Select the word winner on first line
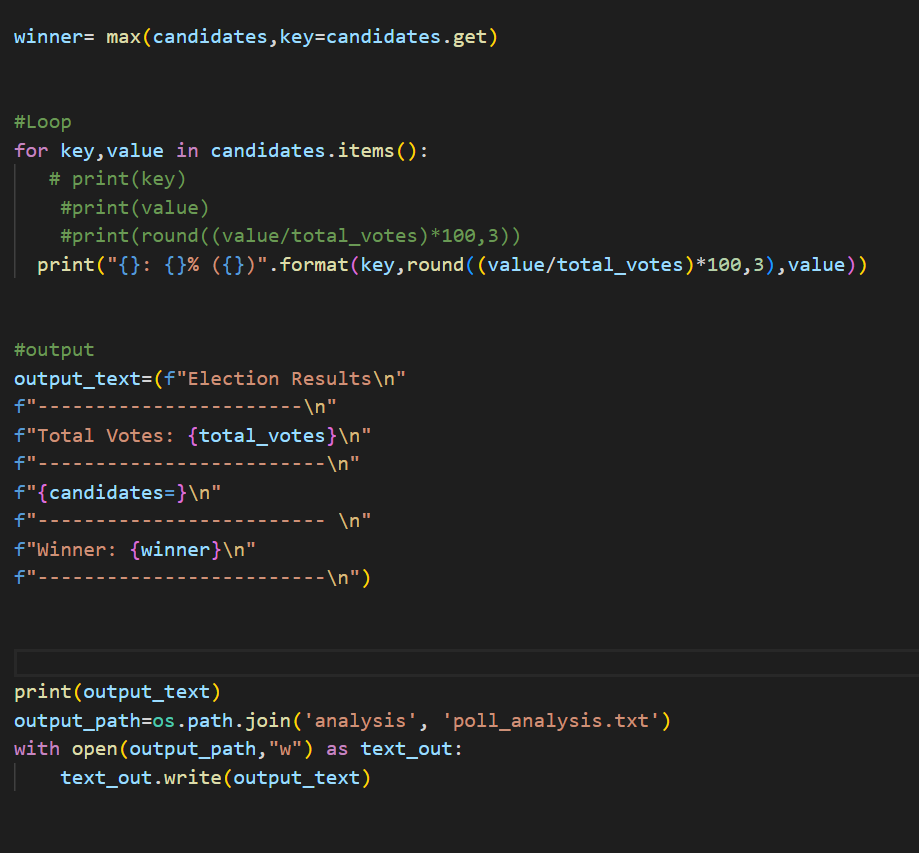Image resolution: width=919 pixels, height=853 pixels. tap(45, 36)
